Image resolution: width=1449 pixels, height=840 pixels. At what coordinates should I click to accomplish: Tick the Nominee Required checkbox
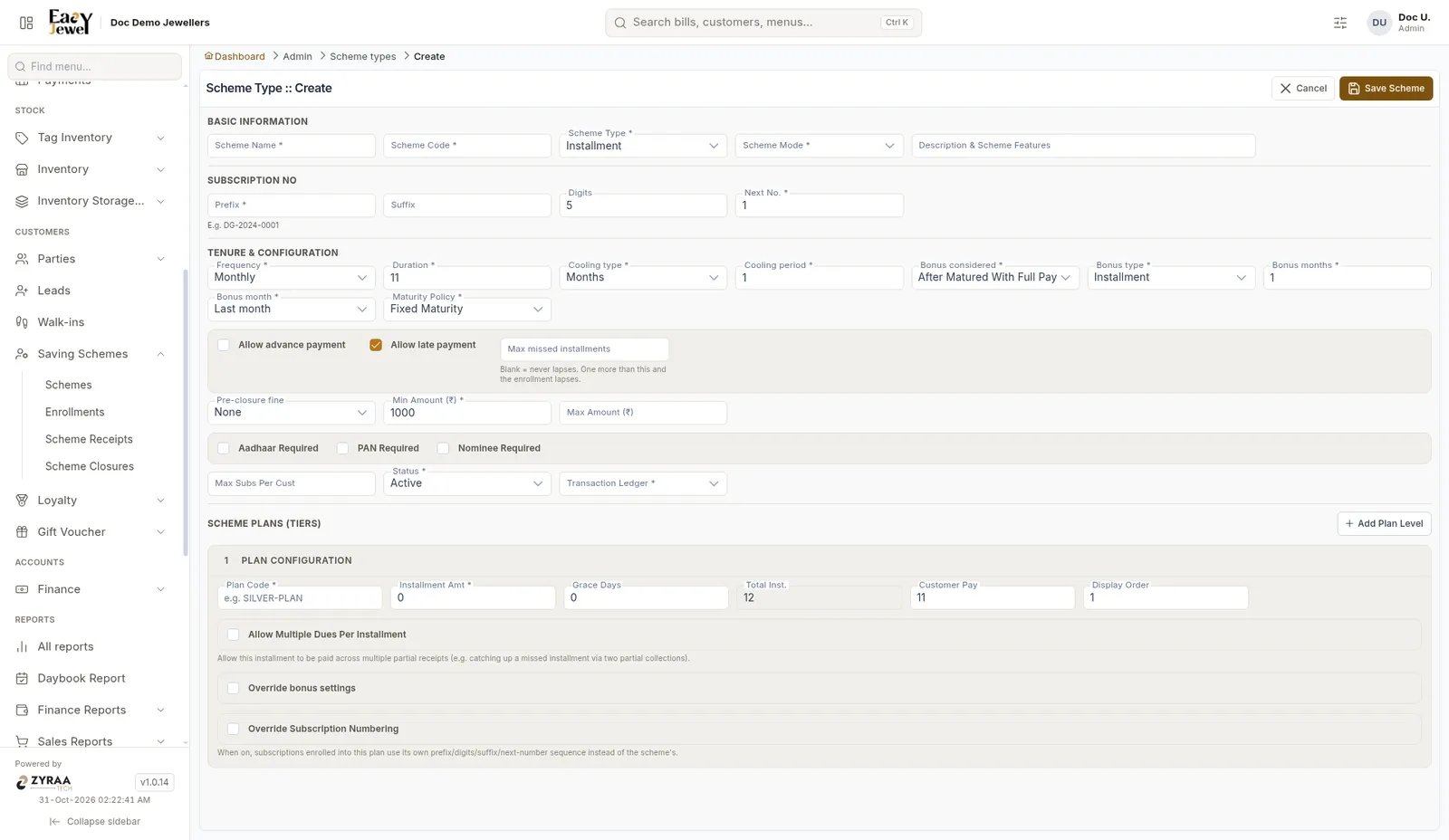[x=444, y=448]
